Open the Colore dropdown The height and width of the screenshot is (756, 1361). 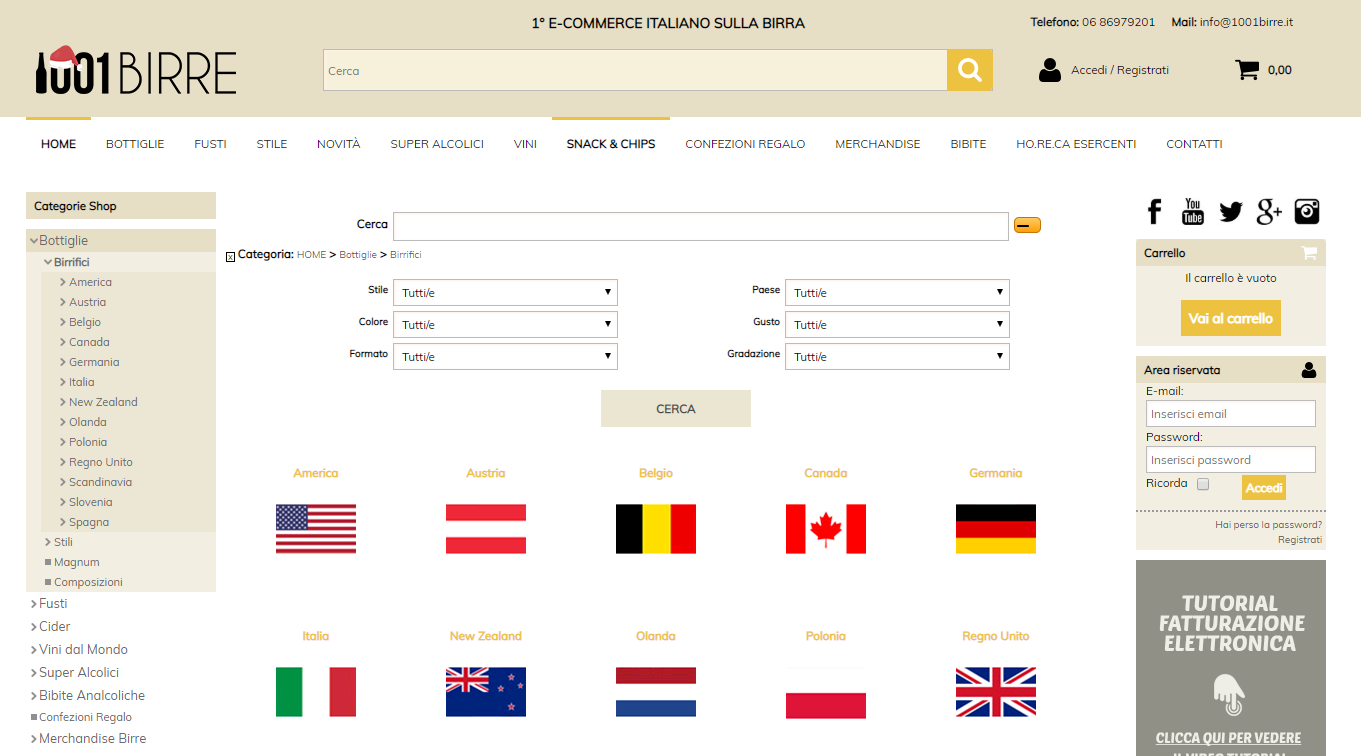(505, 325)
